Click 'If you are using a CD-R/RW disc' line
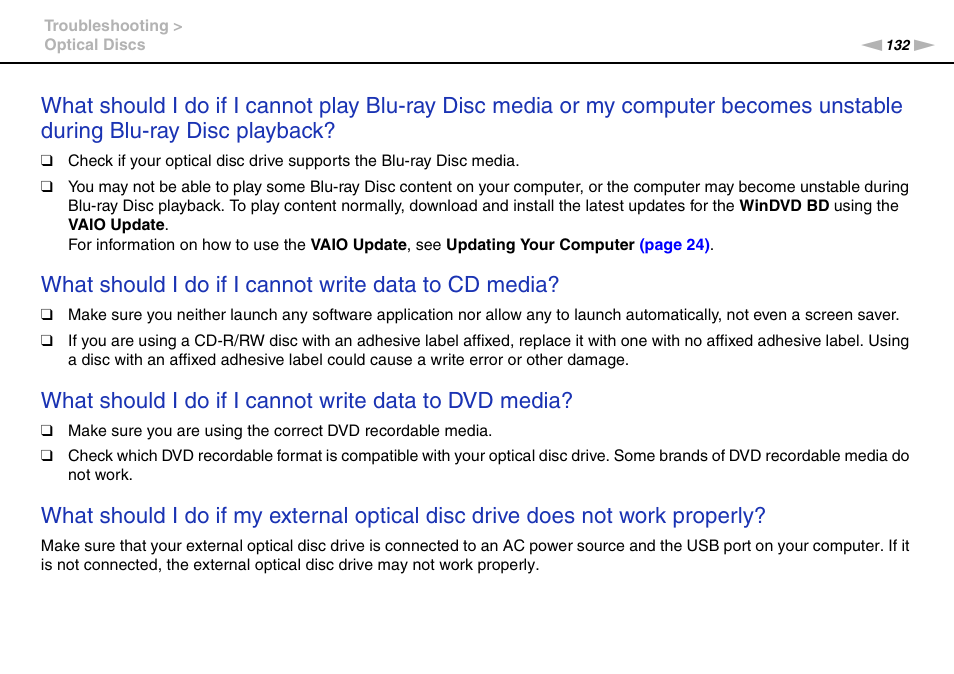Image resolution: width=954 pixels, height=674 pixels. [x=489, y=350]
